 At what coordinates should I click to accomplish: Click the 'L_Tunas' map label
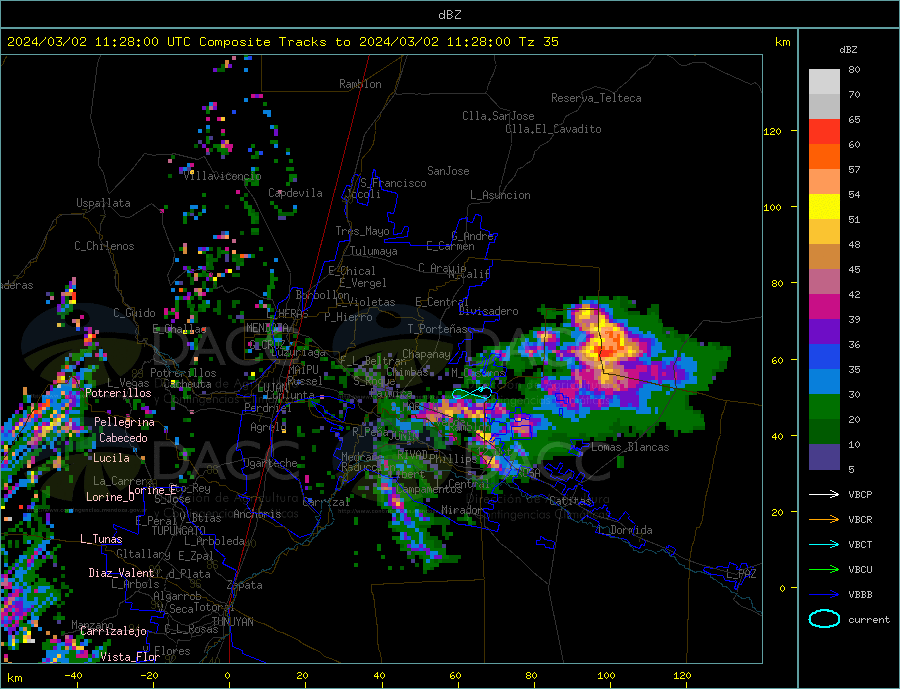[x=101, y=539]
